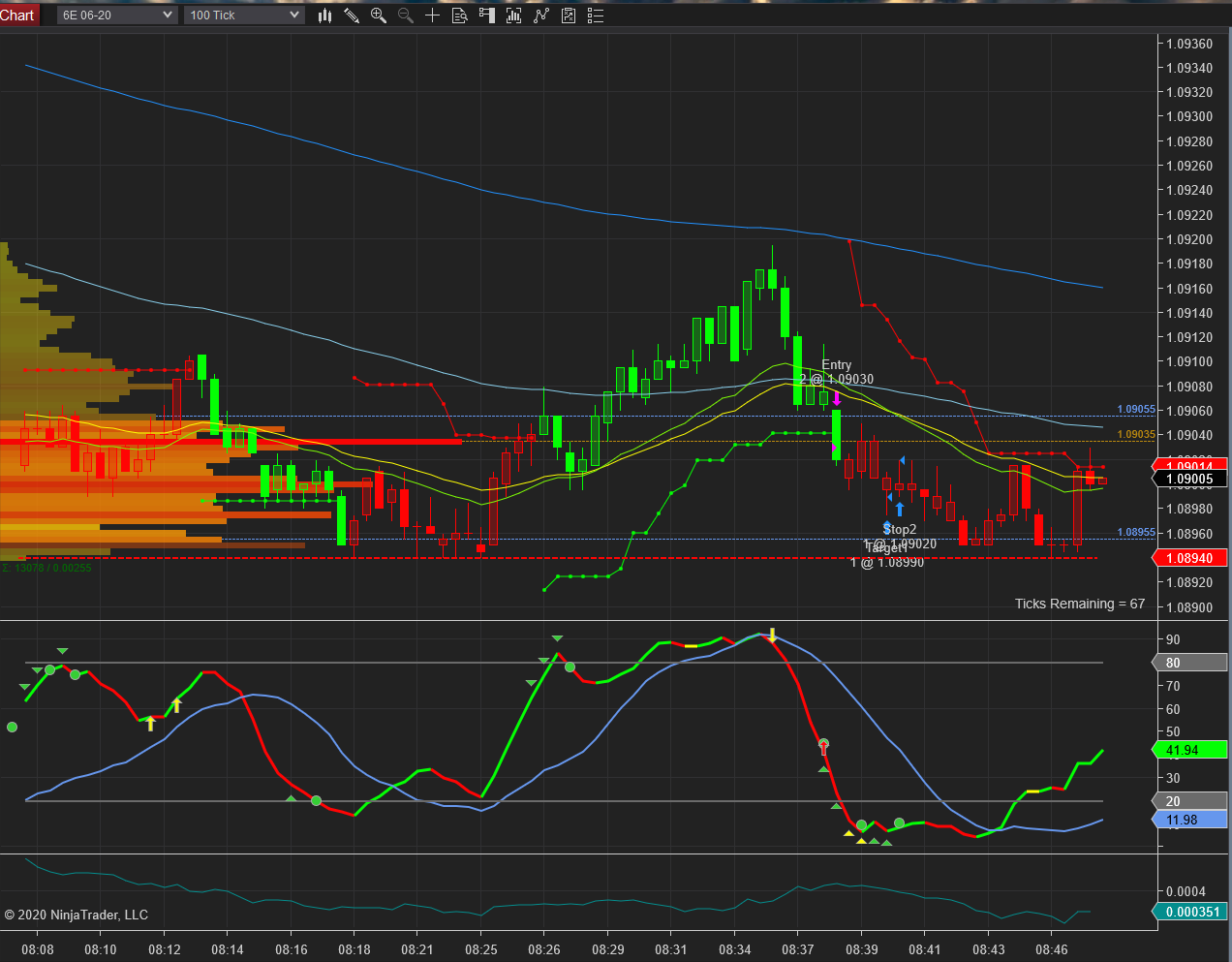Open the strategies icon
The width and height of the screenshot is (1232, 962).
569,16
